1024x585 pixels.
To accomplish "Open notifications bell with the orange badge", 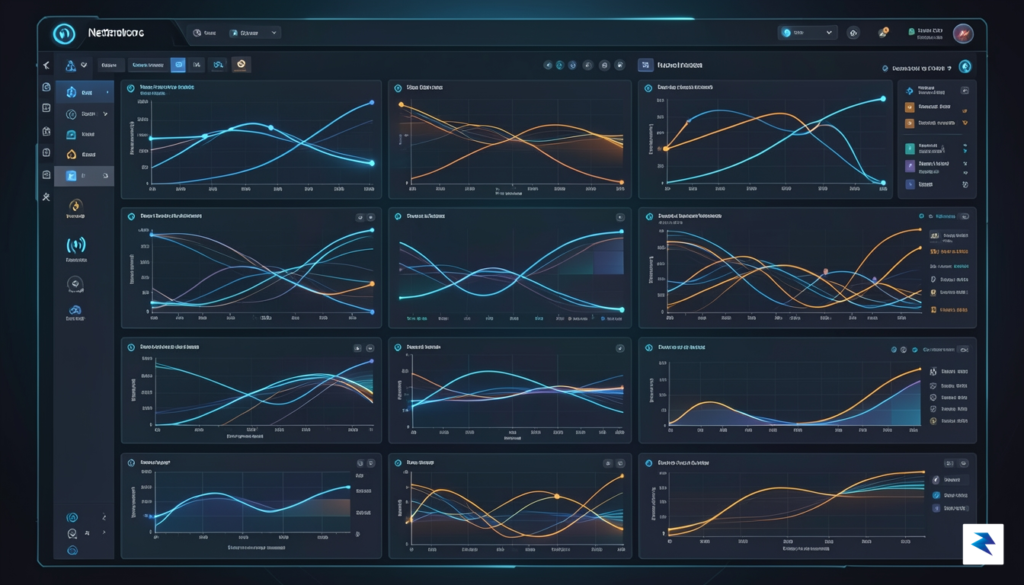I will click(x=883, y=33).
